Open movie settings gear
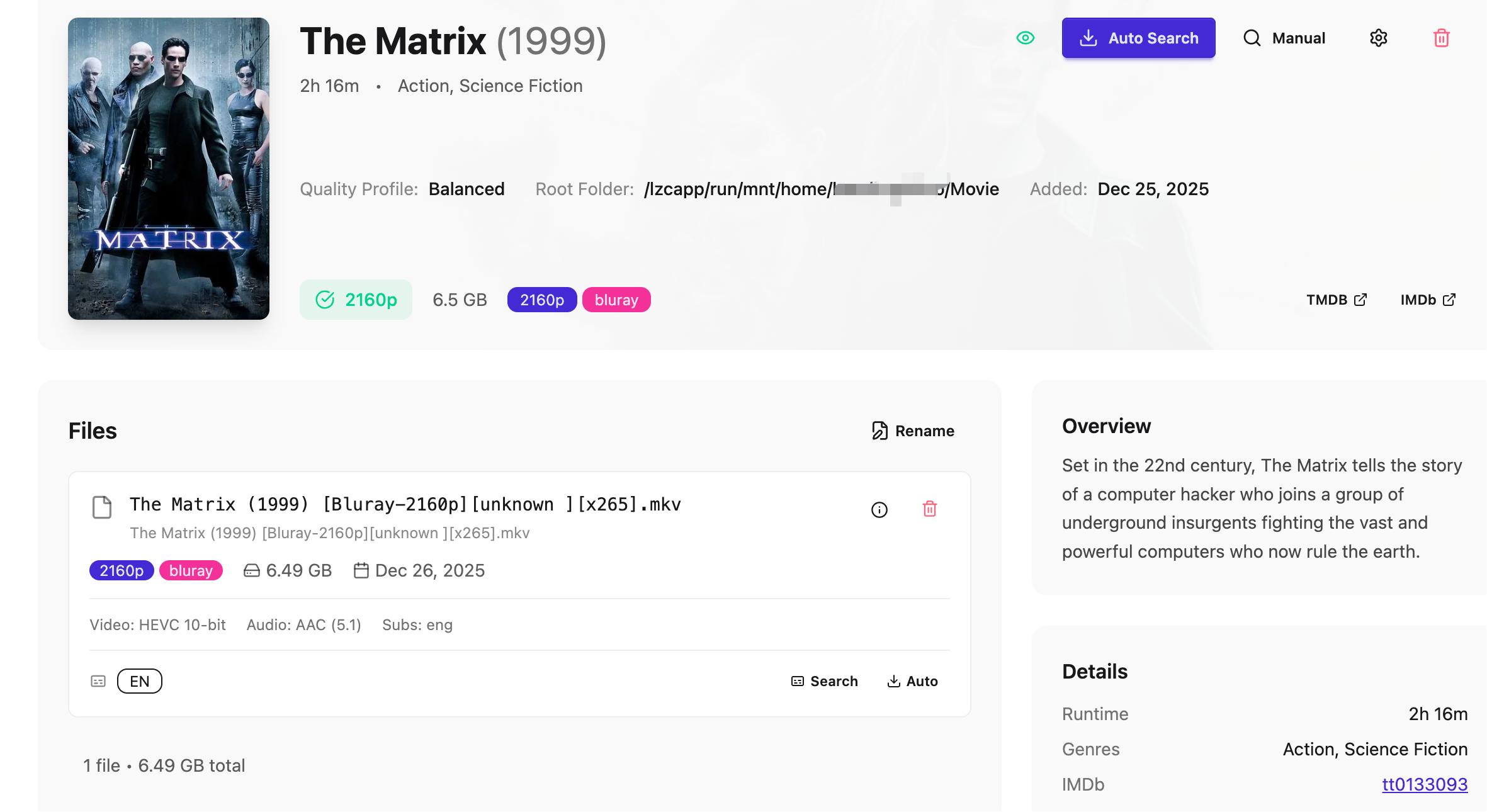Screen dimensions: 1487x812 click(x=1378, y=38)
